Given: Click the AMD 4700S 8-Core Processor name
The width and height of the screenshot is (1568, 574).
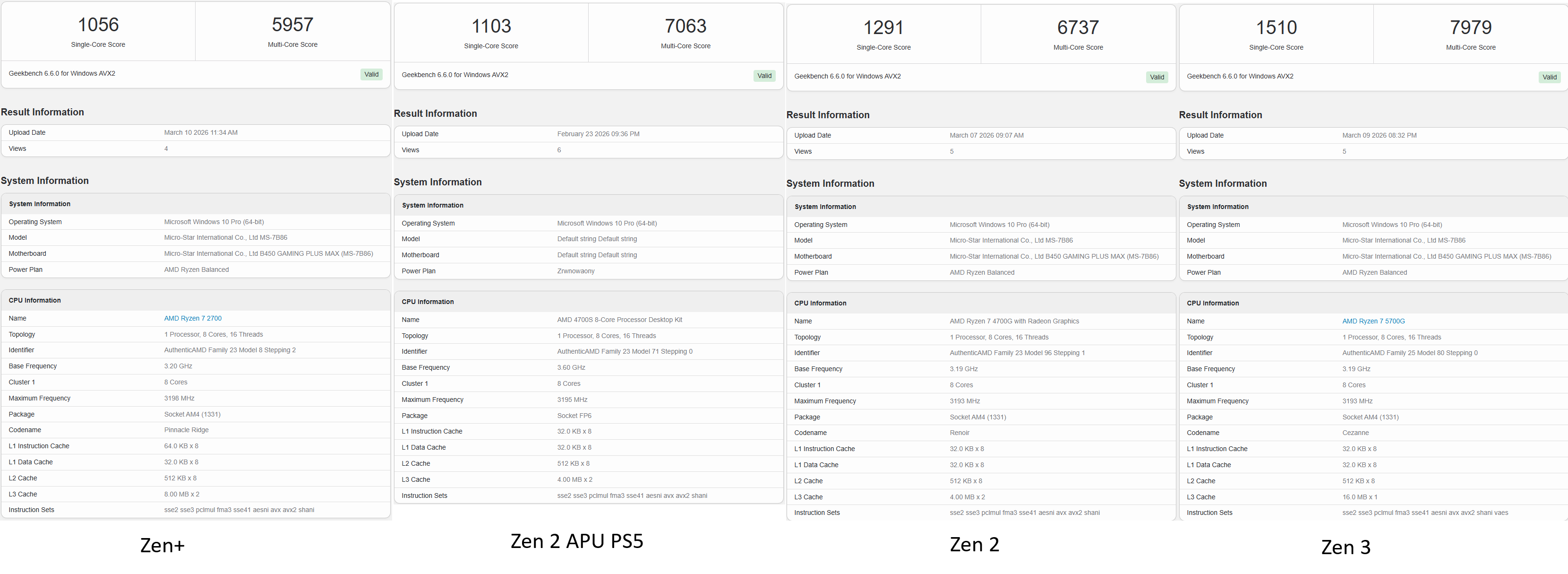Looking at the screenshot, I should [619, 320].
